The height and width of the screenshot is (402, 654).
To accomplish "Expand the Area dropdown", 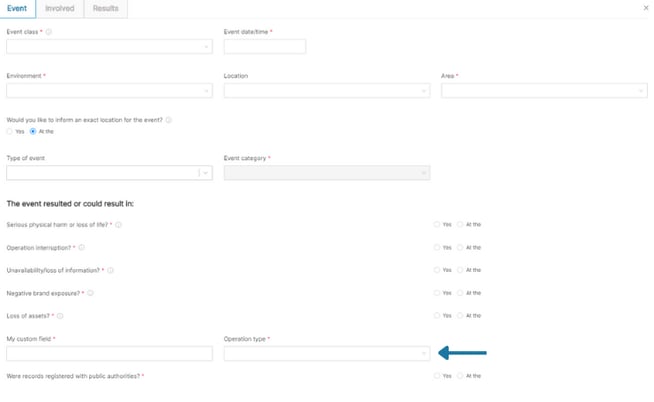I will click(544, 91).
